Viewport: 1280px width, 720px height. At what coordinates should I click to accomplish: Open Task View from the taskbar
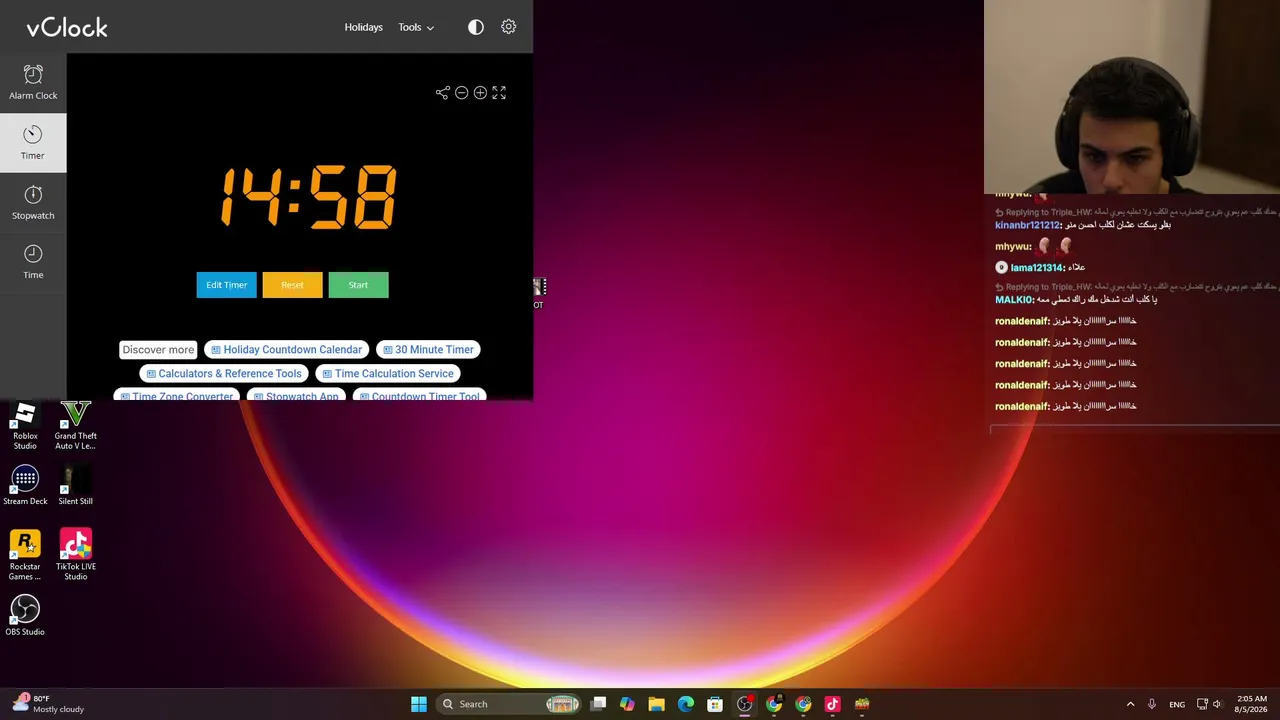[x=598, y=704]
